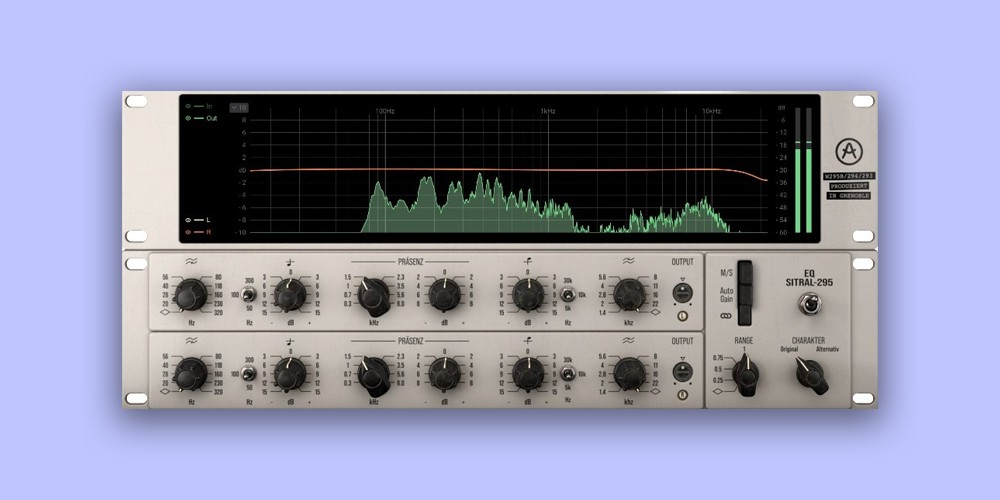Click the bottom channel low-pass kHz filter knob
Viewport: 1000px width, 500px height.
(629, 374)
